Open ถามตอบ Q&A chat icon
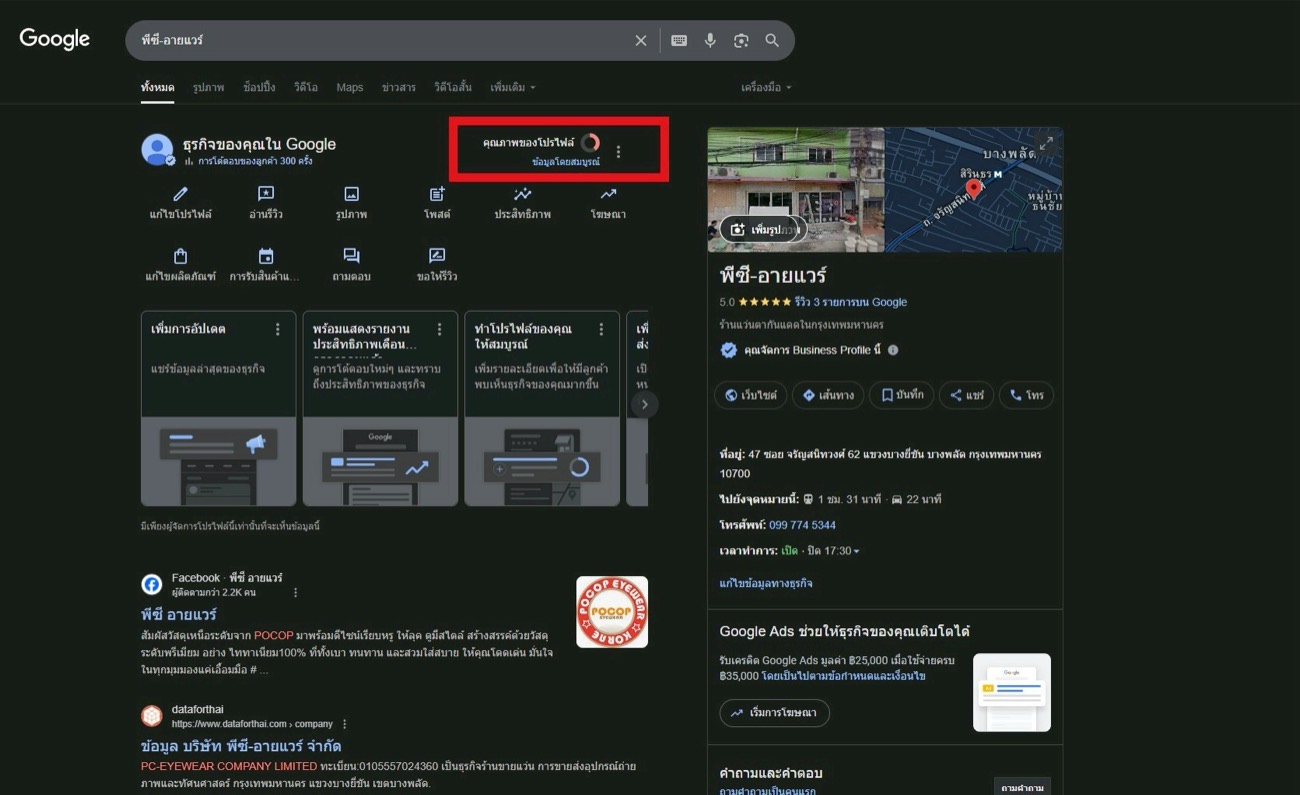Screen dimensions: 1300x795 pyautogui.click(x=351, y=256)
